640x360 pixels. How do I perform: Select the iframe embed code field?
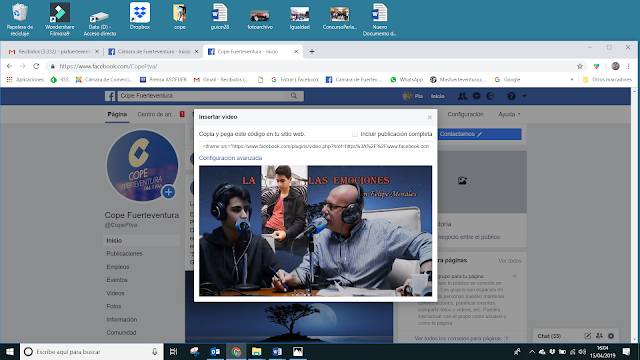tap(316, 146)
